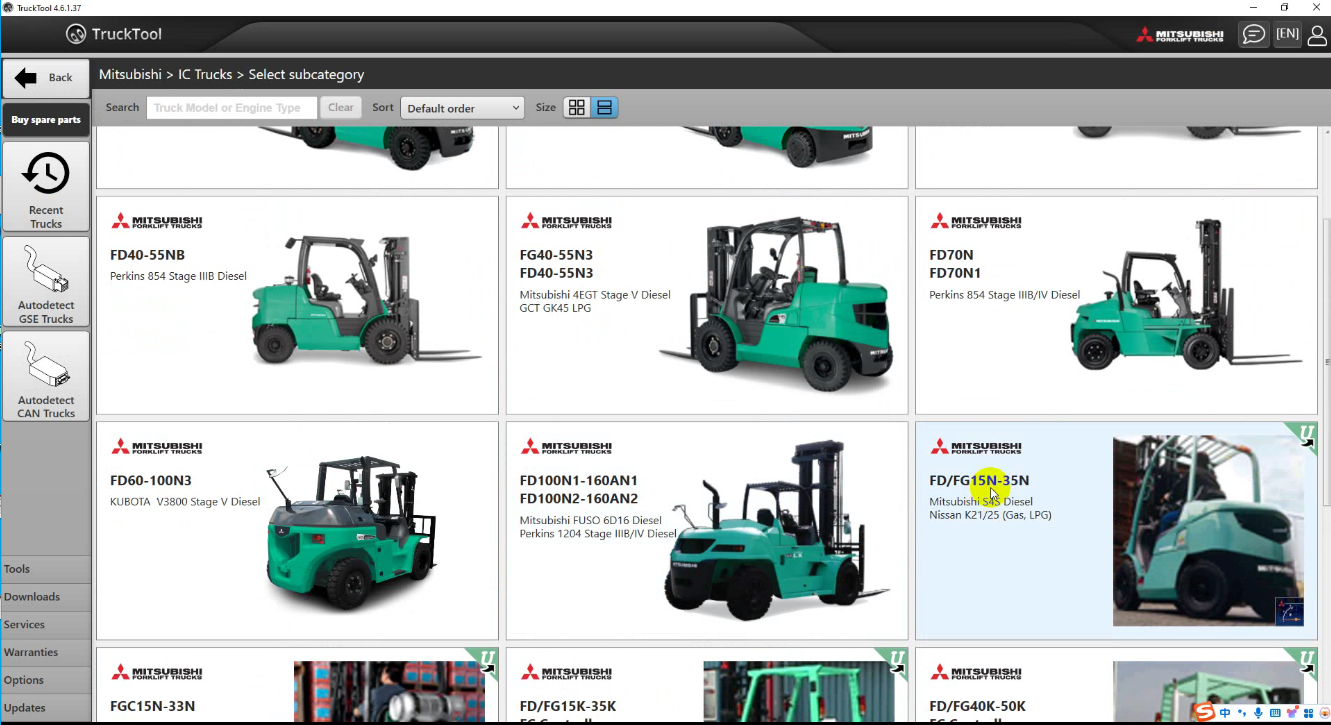This screenshot has width=1331, height=725.
Task: Focus the truck model search field
Action: [232, 108]
